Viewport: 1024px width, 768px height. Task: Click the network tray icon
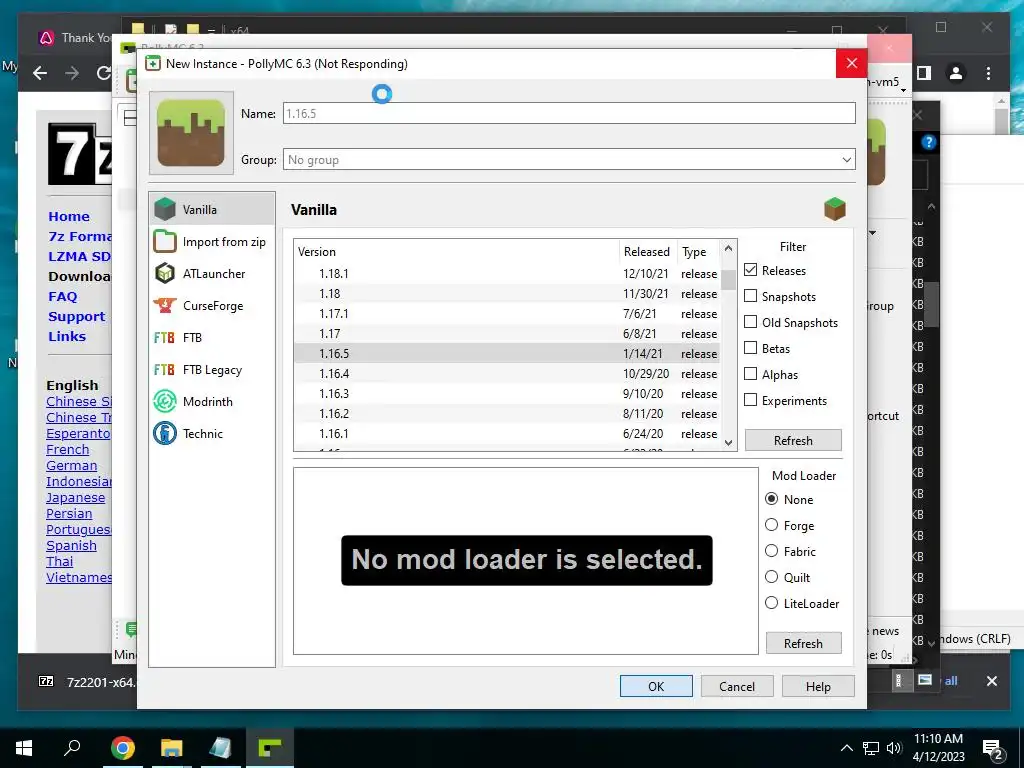click(871, 748)
